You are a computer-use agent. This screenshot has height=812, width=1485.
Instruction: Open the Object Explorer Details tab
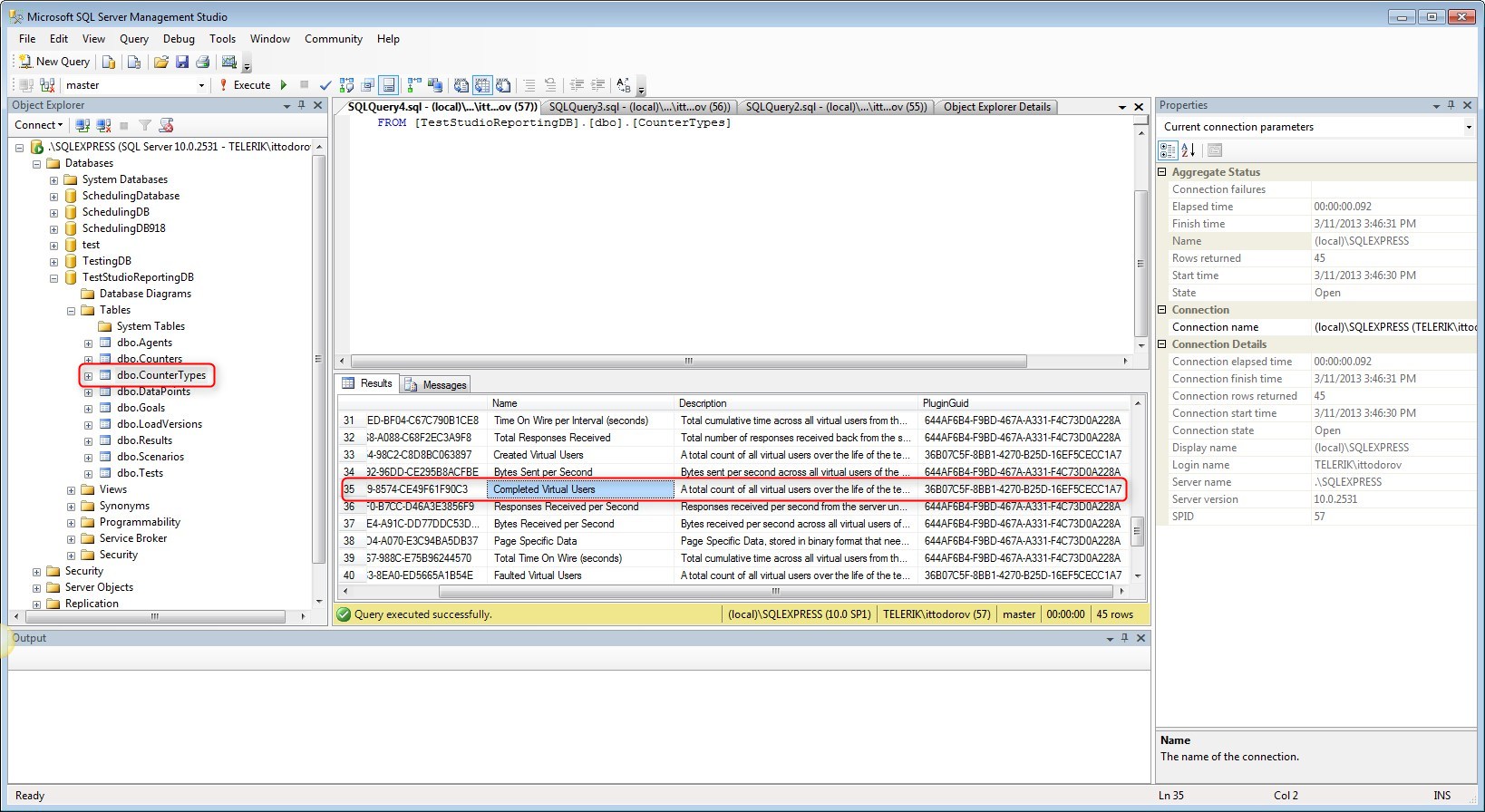(997, 107)
